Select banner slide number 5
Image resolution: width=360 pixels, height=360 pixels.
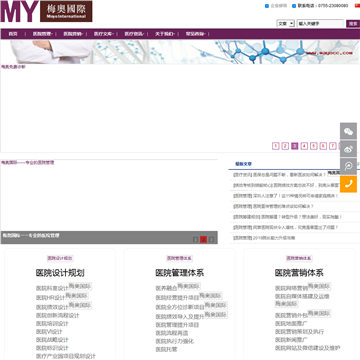(314, 146)
